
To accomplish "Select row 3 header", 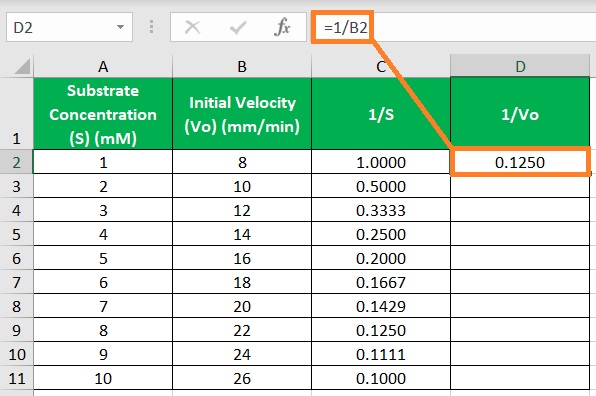I will (x=16, y=186).
